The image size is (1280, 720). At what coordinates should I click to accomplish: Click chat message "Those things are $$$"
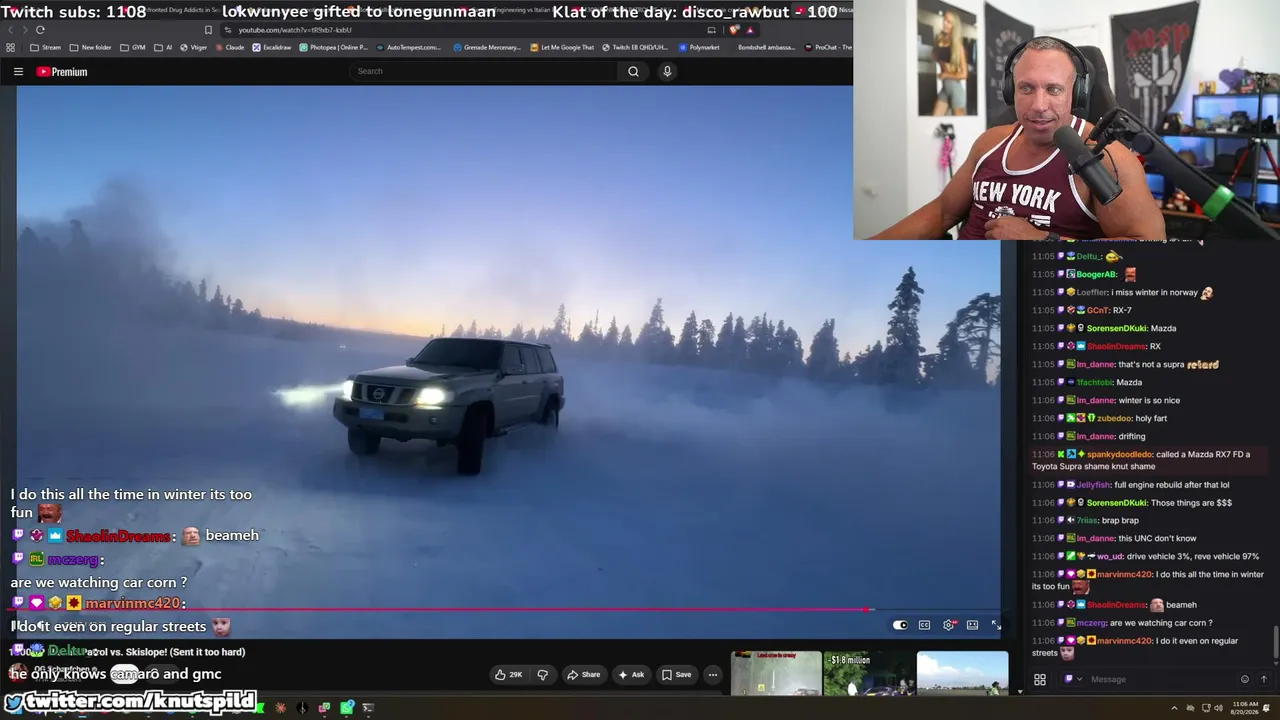(x=1191, y=502)
